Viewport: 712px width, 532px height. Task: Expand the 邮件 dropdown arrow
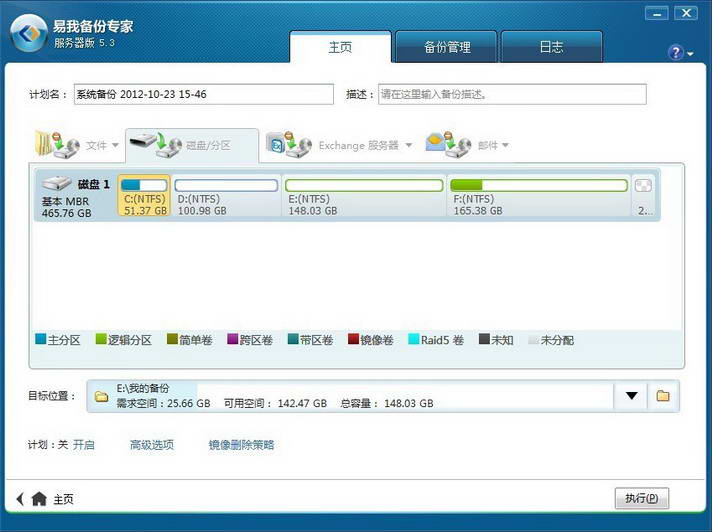[x=505, y=145]
